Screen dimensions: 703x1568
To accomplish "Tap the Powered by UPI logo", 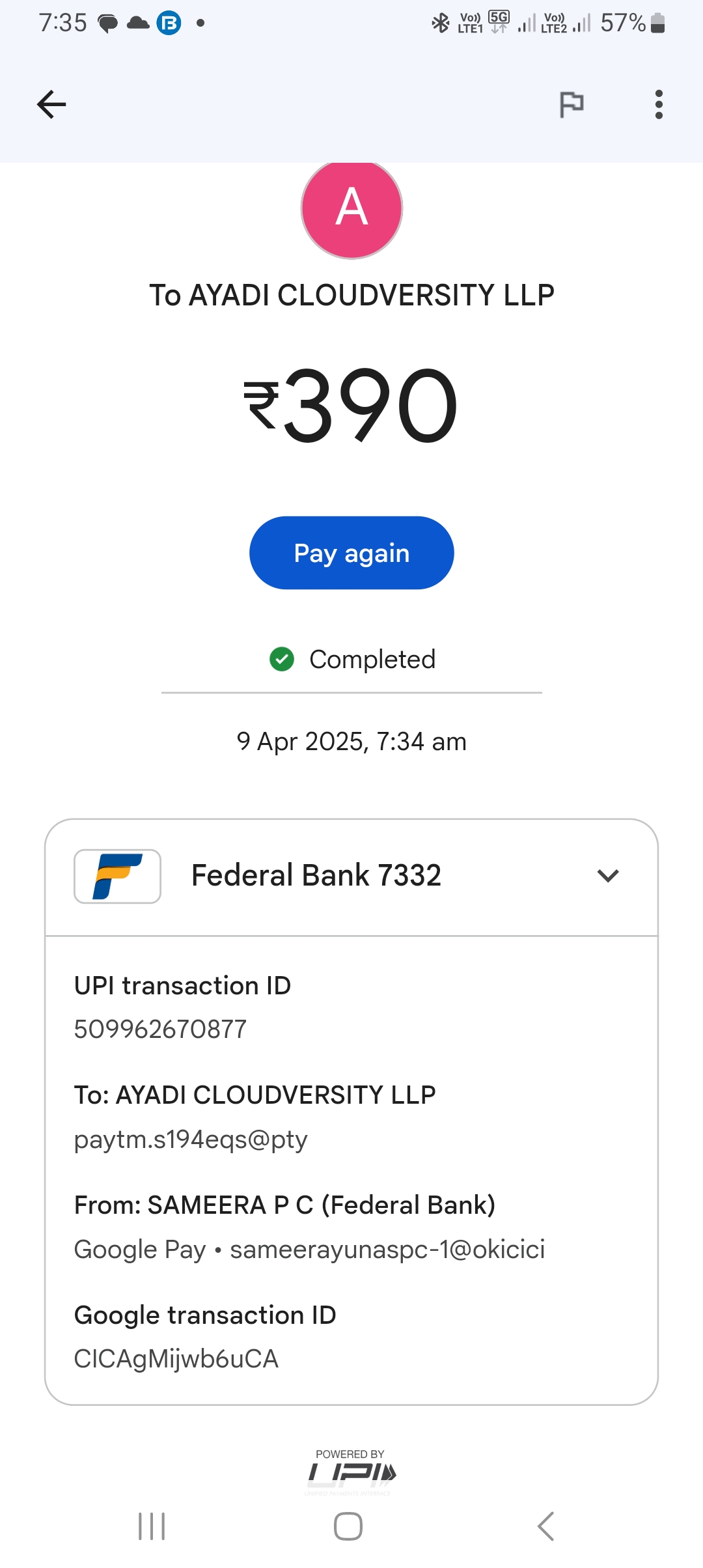I will (351, 1472).
